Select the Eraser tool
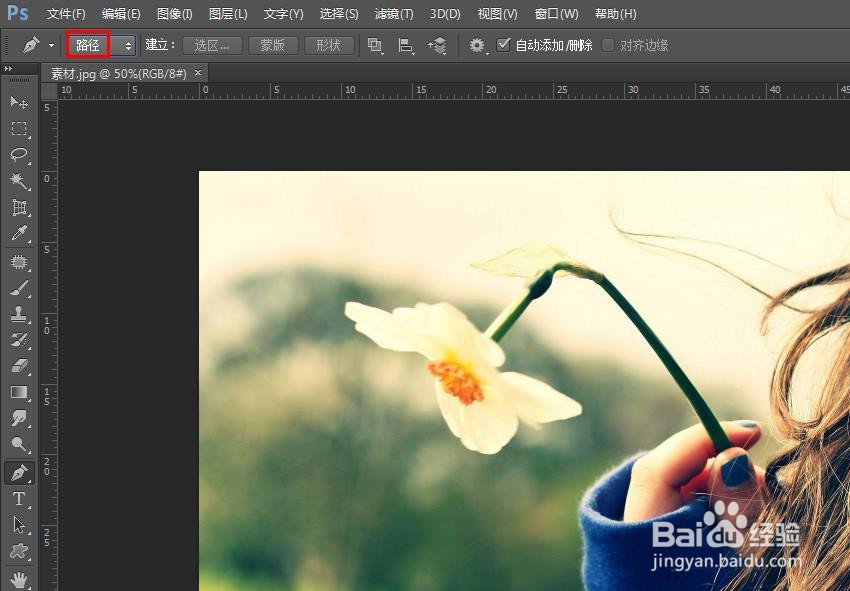The height and width of the screenshot is (591, 850). [x=19, y=367]
